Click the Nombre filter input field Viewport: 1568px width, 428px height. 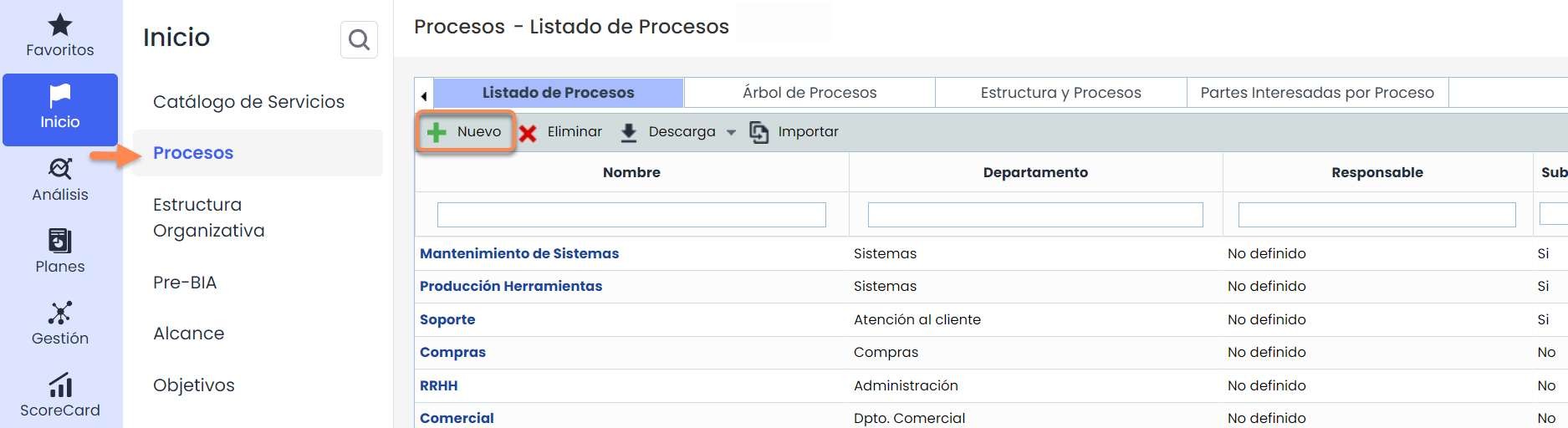coord(631,215)
